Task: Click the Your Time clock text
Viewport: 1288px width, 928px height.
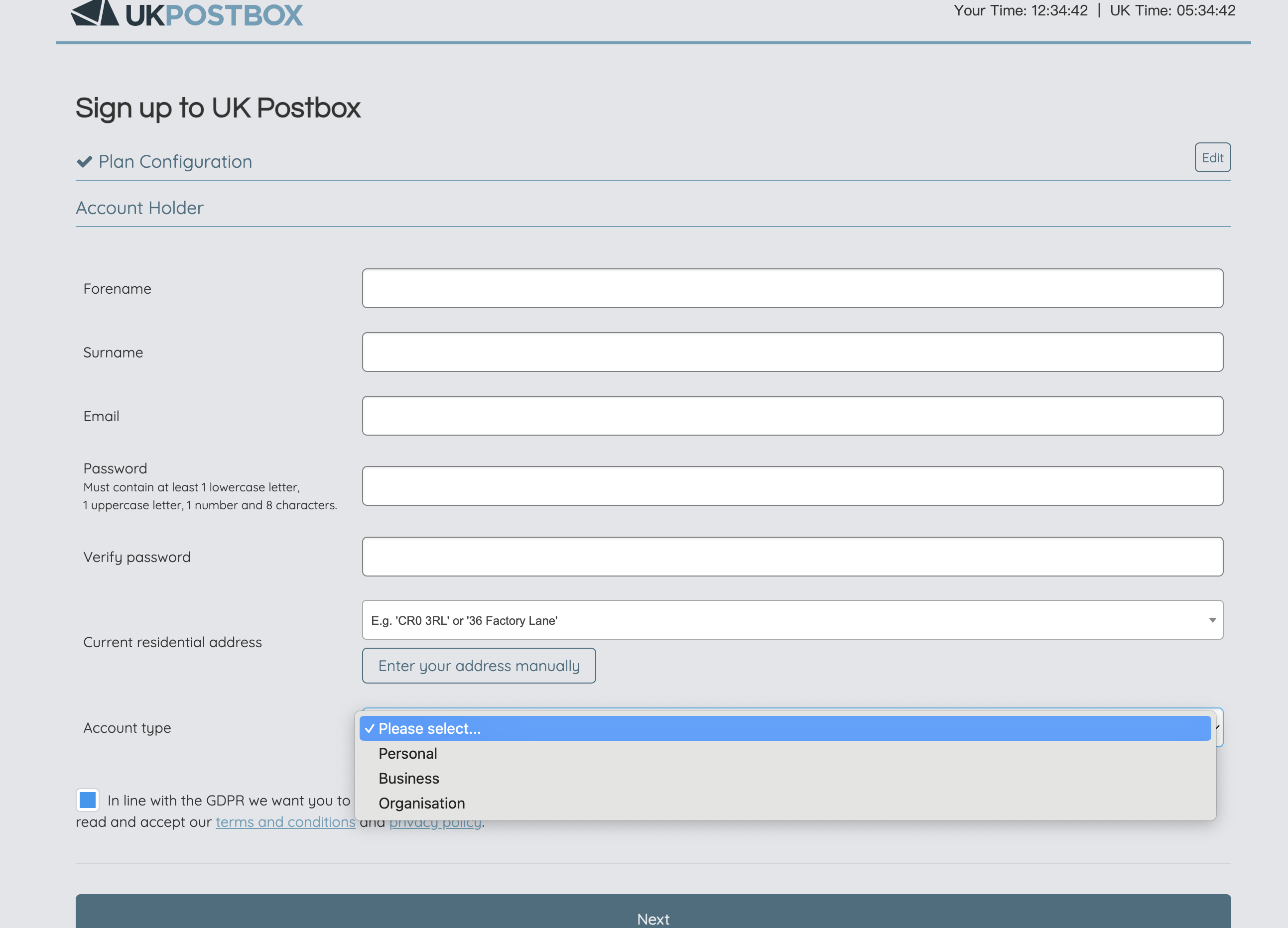Action: pyautogui.click(x=1021, y=11)
